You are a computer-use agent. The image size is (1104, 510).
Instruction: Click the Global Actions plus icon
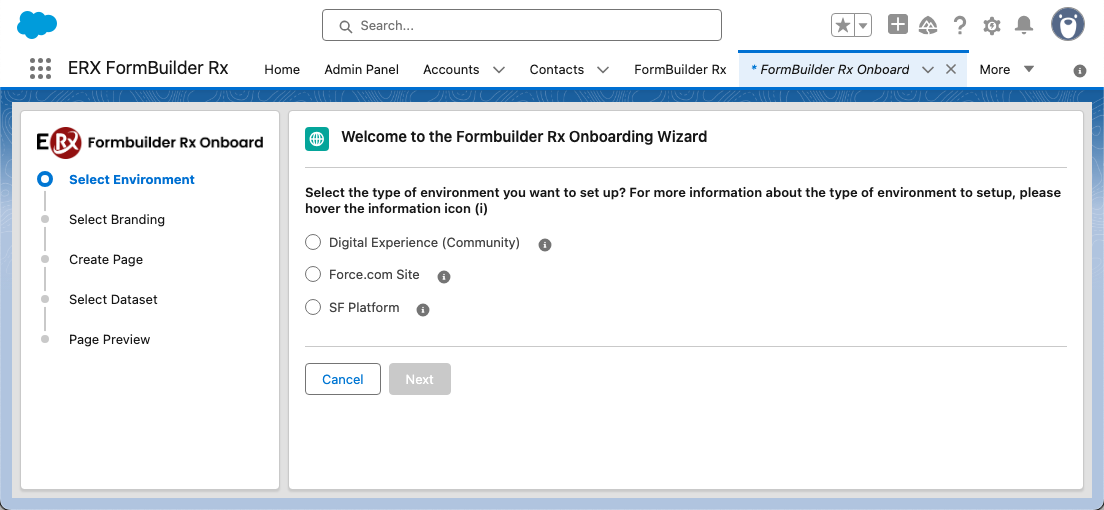(898, 25)
